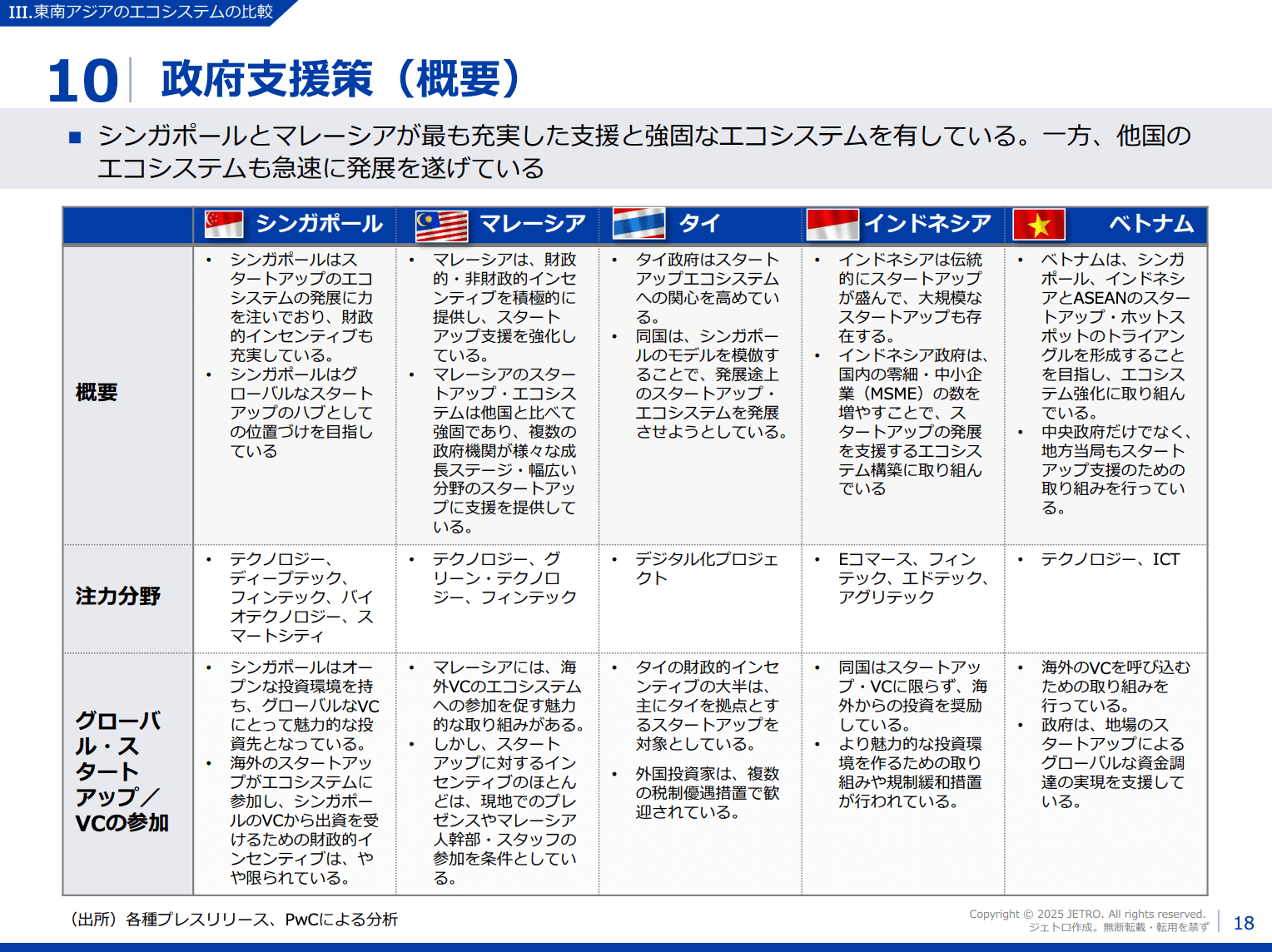Click the Indonesia flag icon
This screenshot has width=1272, height=952.
tap(833, 225)
